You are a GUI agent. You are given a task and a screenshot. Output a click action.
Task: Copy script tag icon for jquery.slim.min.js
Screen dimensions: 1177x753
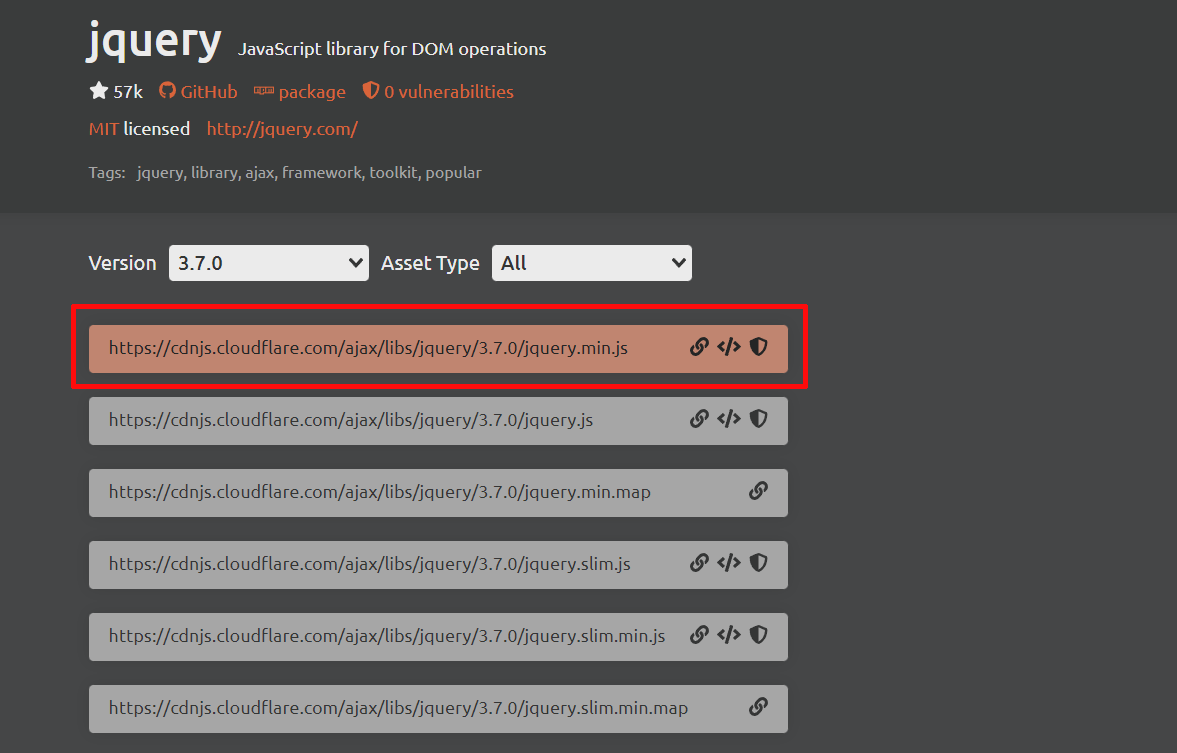click(729, 635)
